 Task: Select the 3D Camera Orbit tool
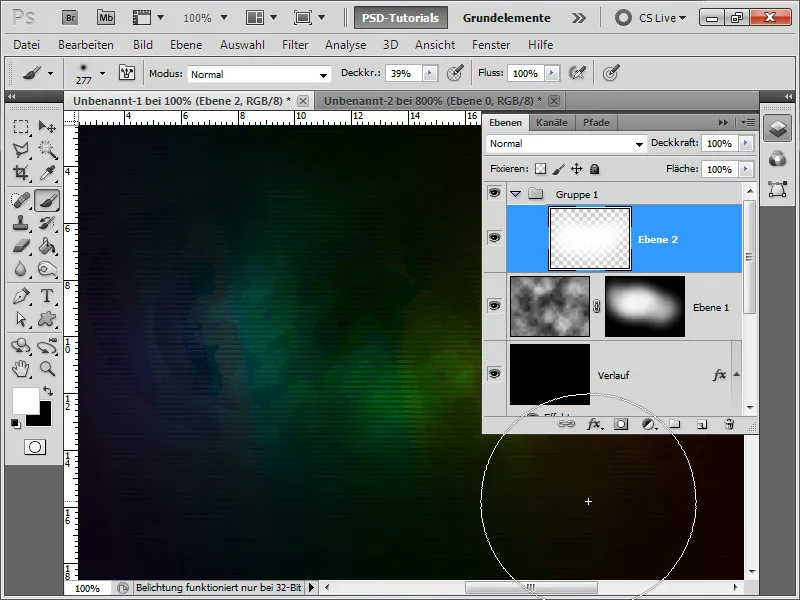(x=47, y=346)
